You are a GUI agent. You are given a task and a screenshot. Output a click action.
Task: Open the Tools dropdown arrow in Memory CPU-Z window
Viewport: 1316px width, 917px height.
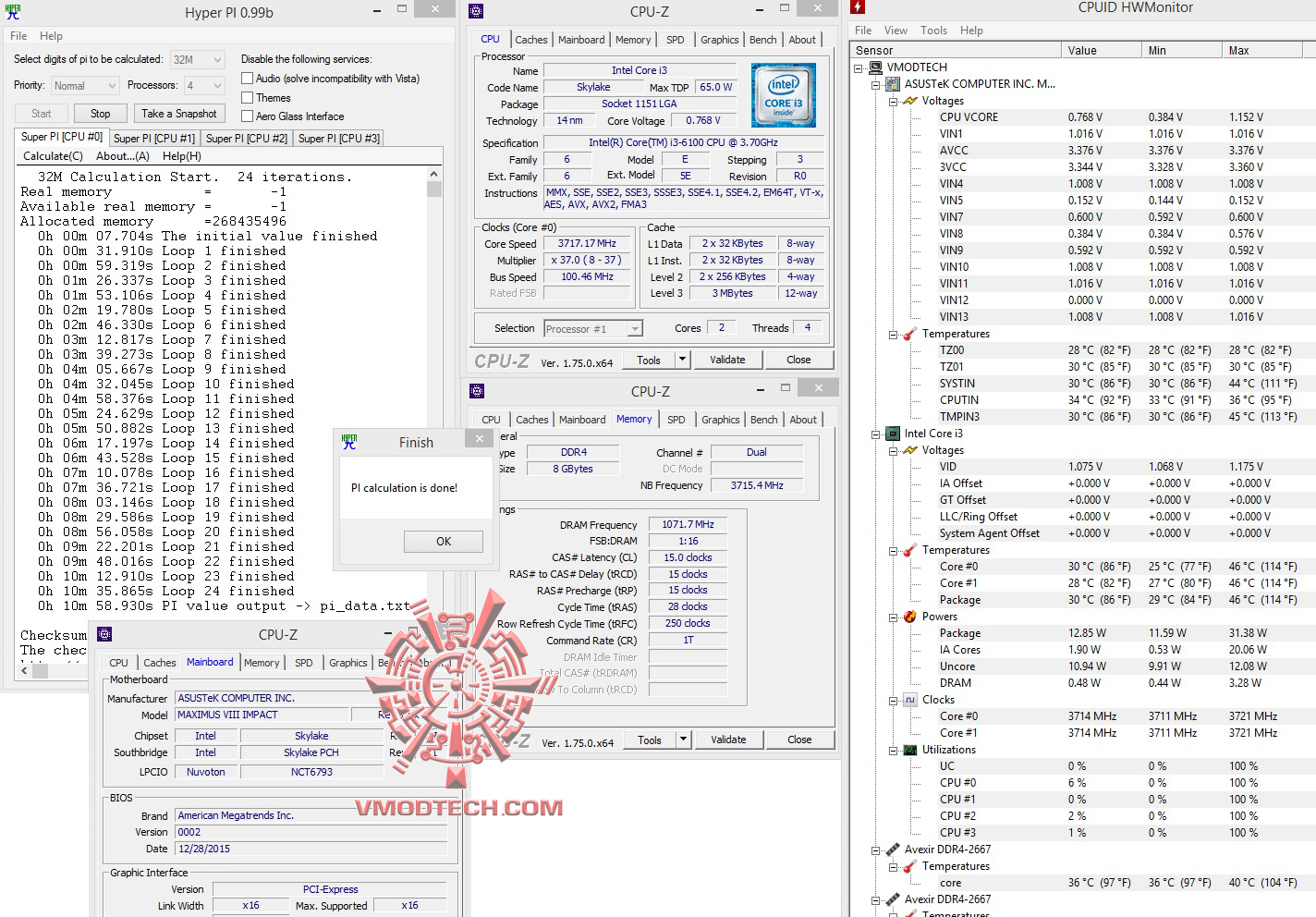684,740
